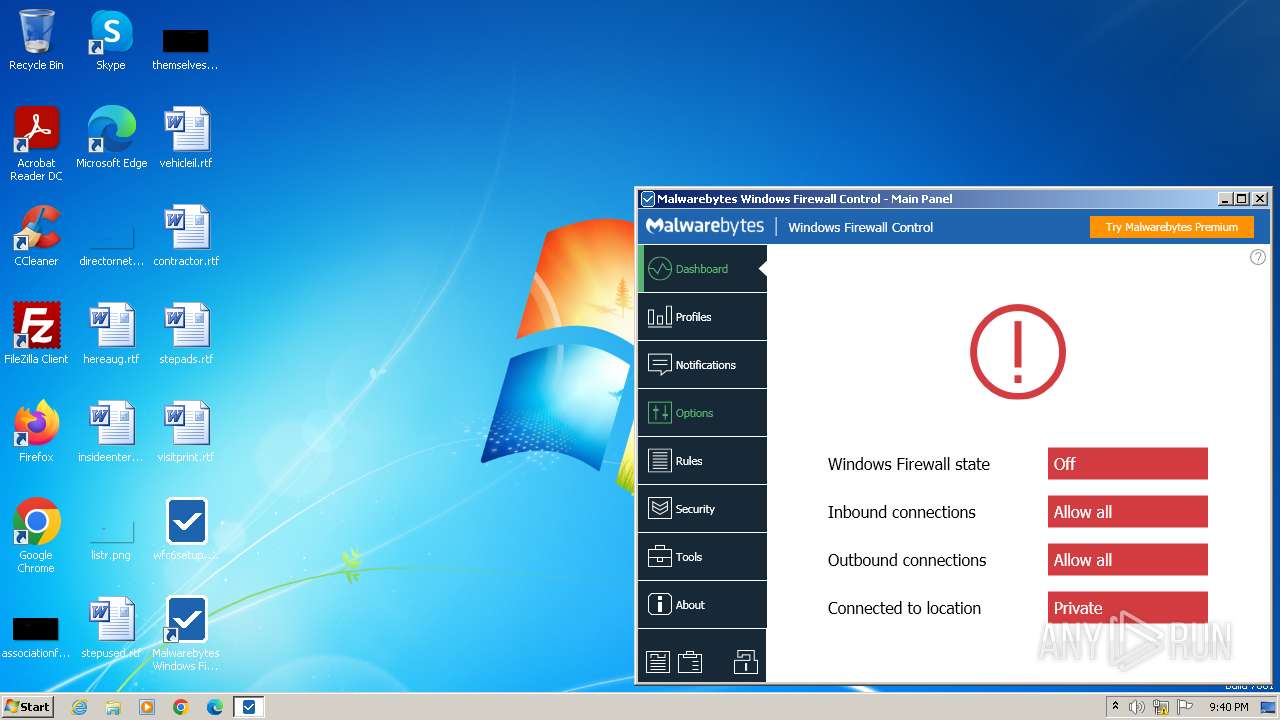1280x720 pixels.
Task: Select Google Chrome desktop shortcut
Action: coord(36,536)
